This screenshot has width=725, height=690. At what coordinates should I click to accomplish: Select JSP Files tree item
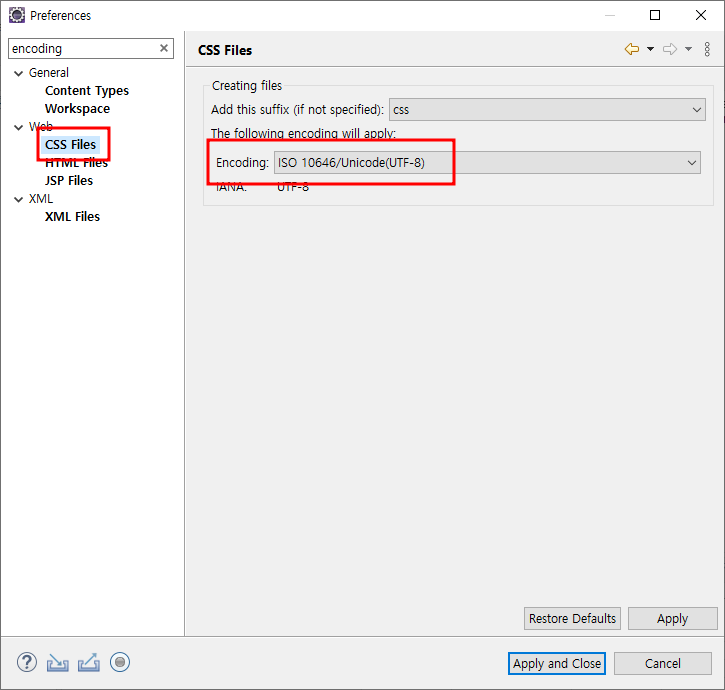(x=69, y=181)
